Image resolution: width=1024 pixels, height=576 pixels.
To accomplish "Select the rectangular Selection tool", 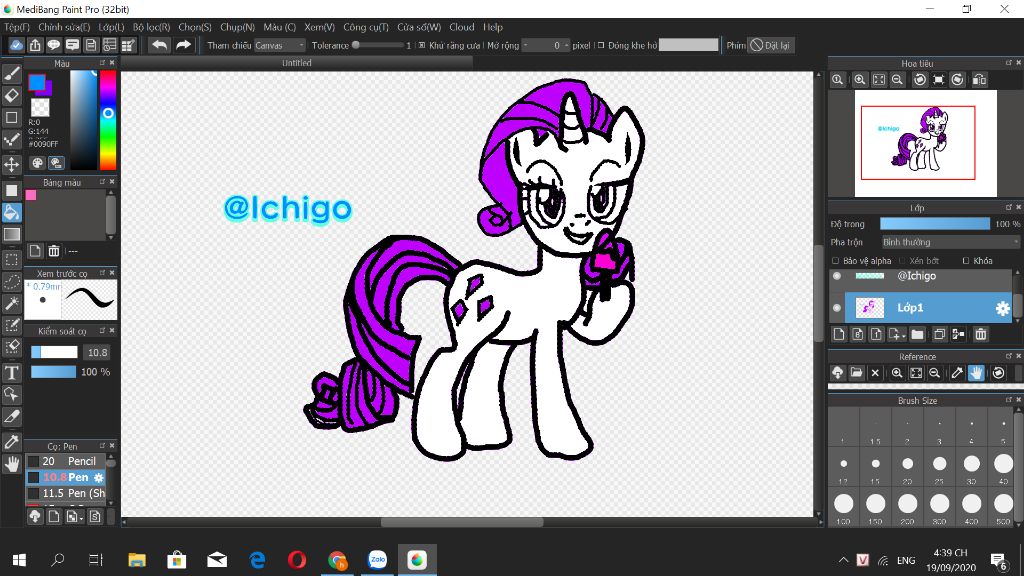I will click(12, 259).
